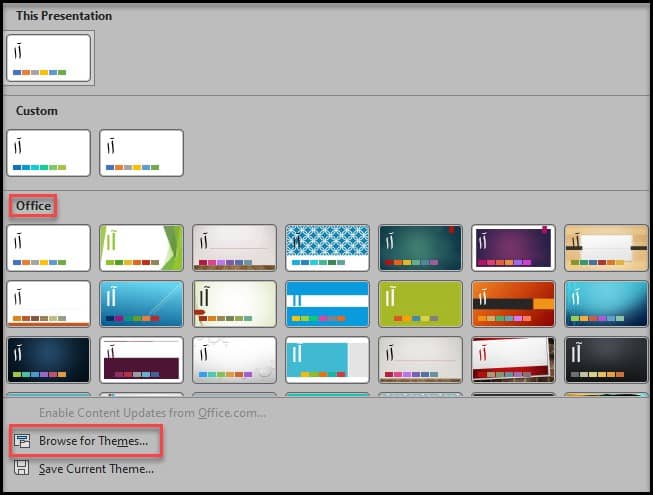Click the Office section header
The image size is (653, 495).
(32, 206)
